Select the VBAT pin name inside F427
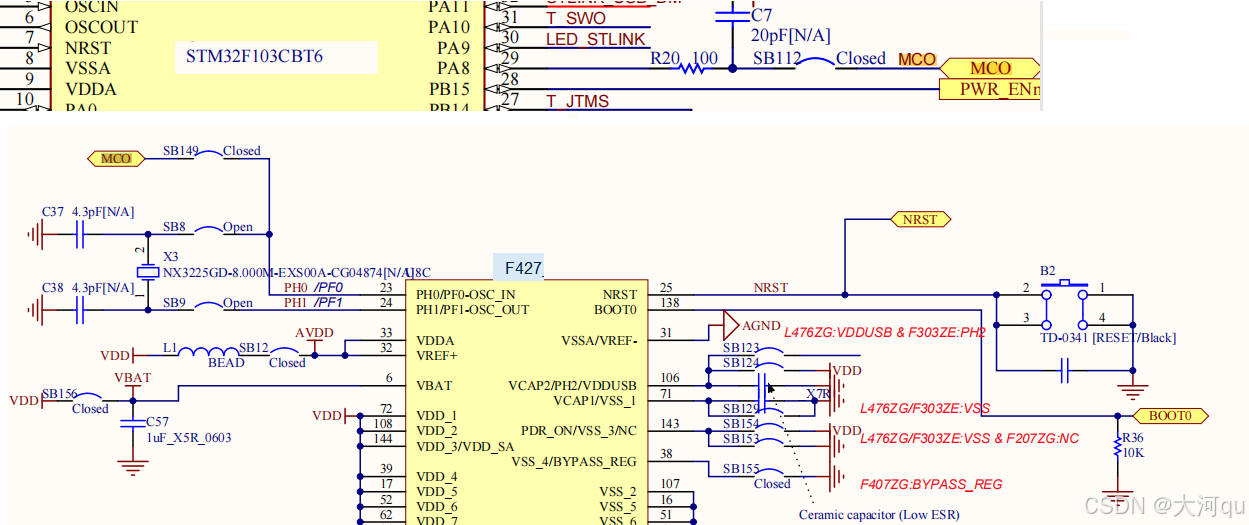Image resolution: width=1249 pixels, height=525 pixels. click(435, 385)
